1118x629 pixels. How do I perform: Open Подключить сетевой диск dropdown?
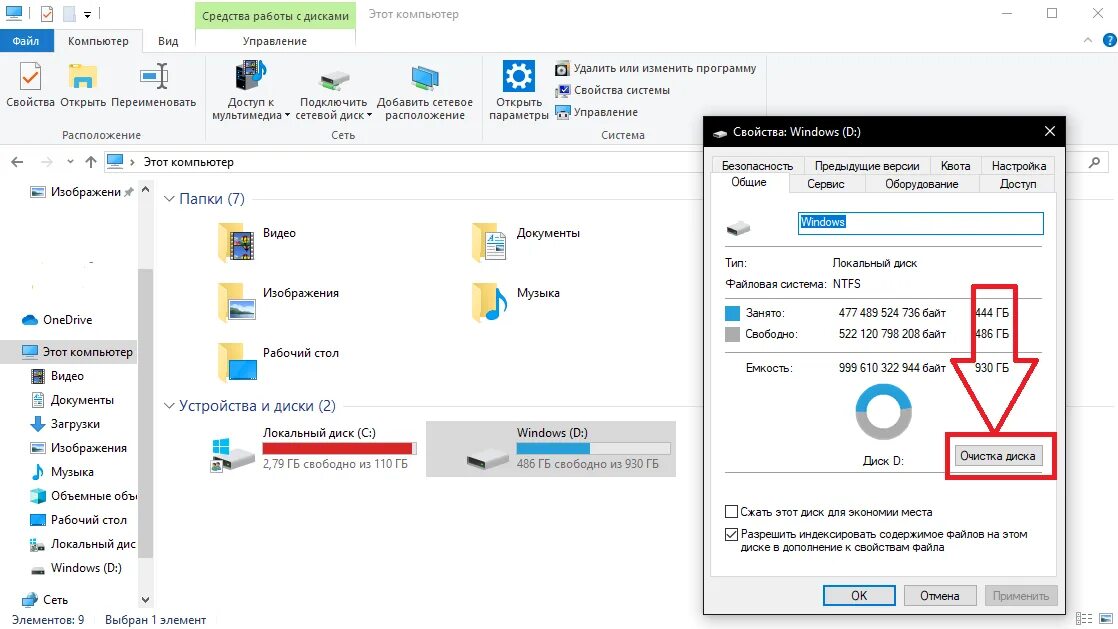(334, 90)
